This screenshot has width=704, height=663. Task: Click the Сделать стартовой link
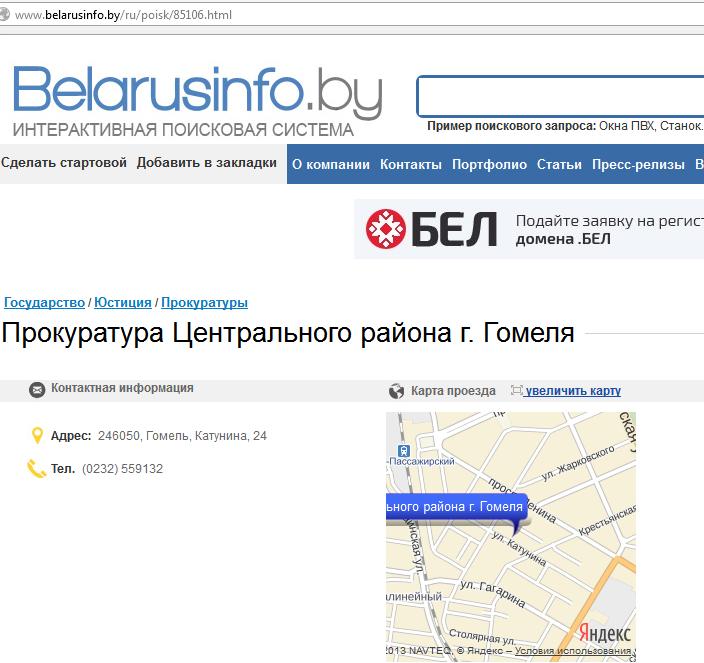coord(64,163)
